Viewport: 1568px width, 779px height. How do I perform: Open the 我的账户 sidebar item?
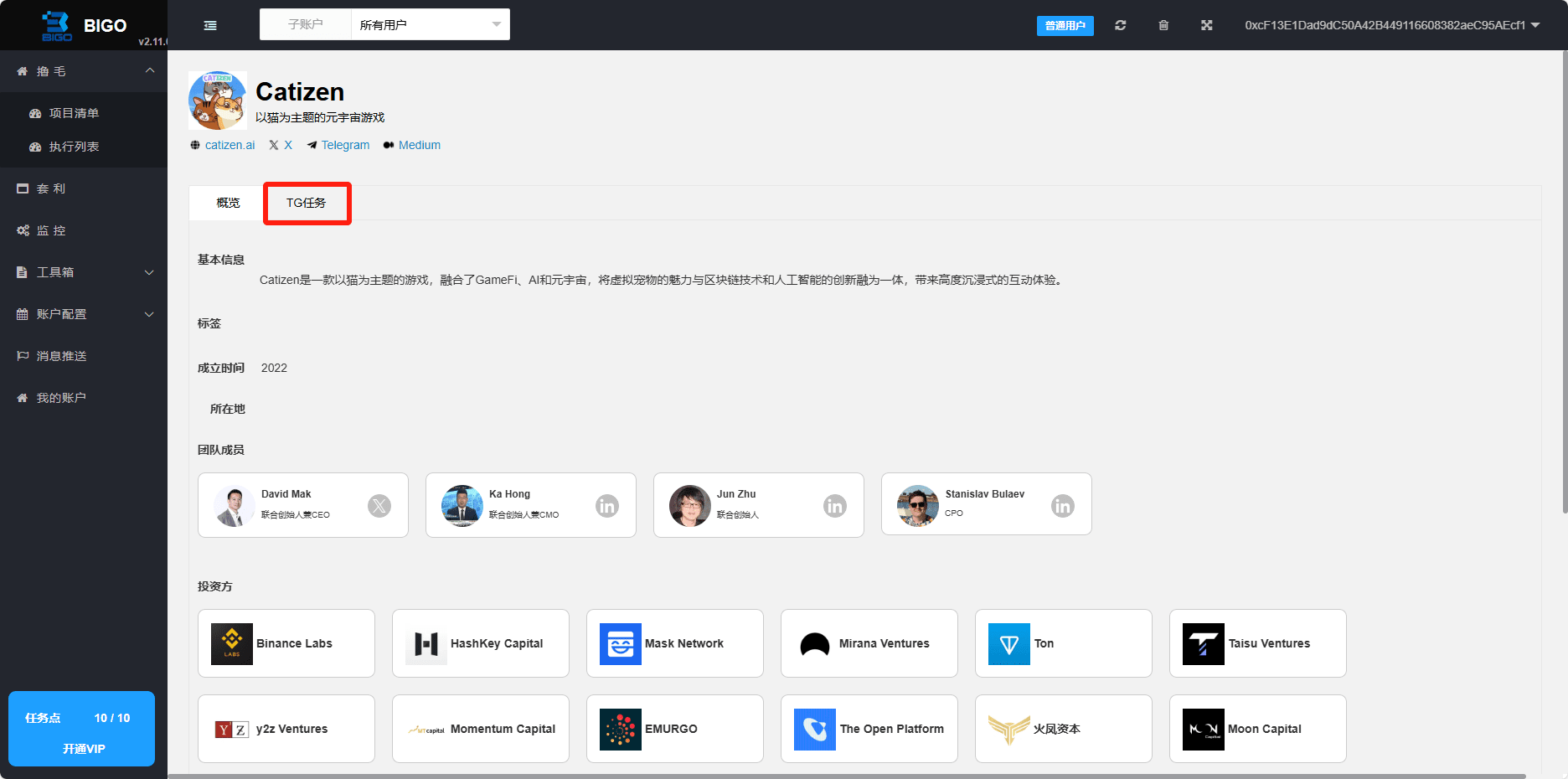pos(84,398)
